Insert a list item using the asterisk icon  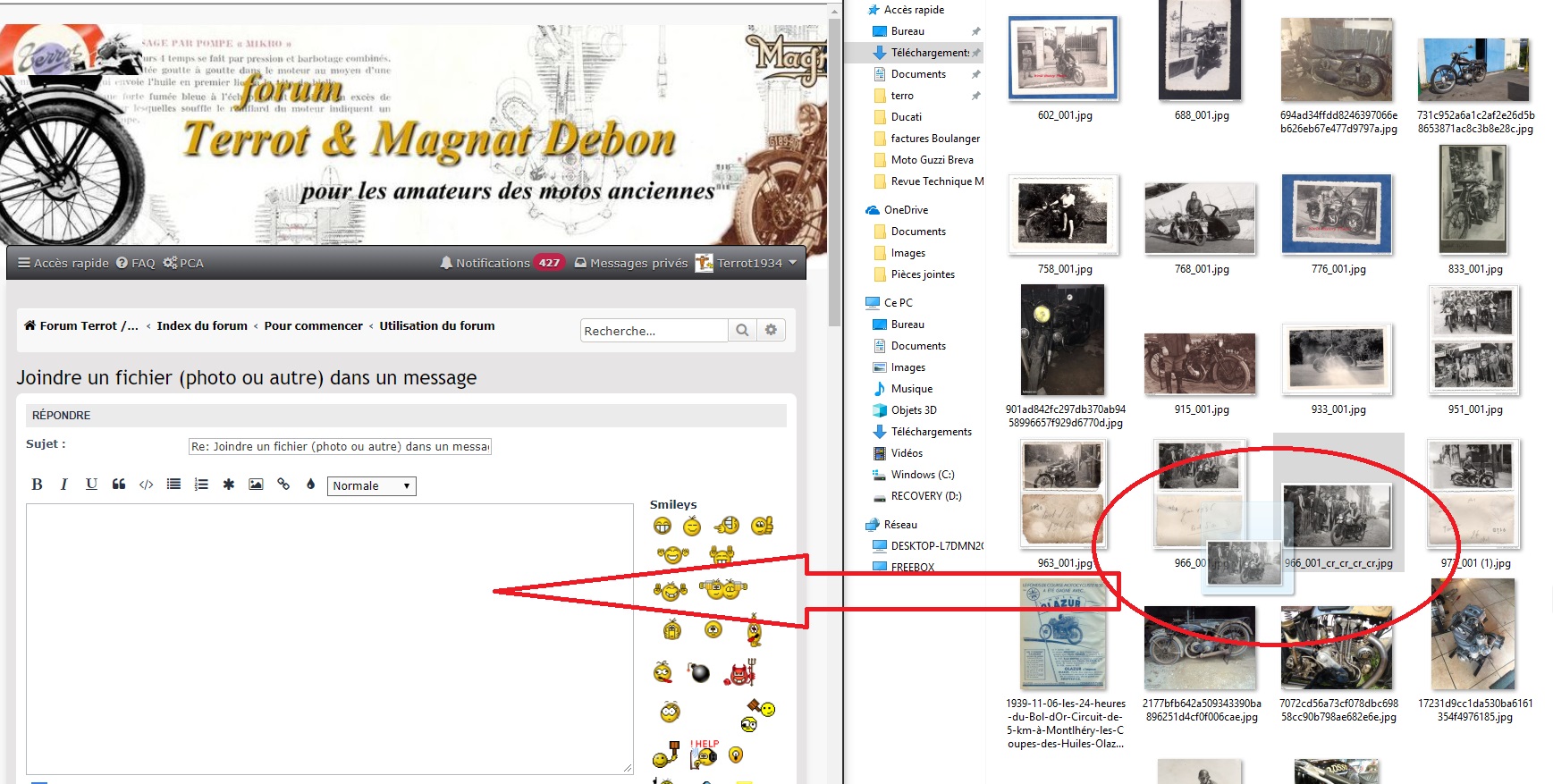(x=228, y=485)
